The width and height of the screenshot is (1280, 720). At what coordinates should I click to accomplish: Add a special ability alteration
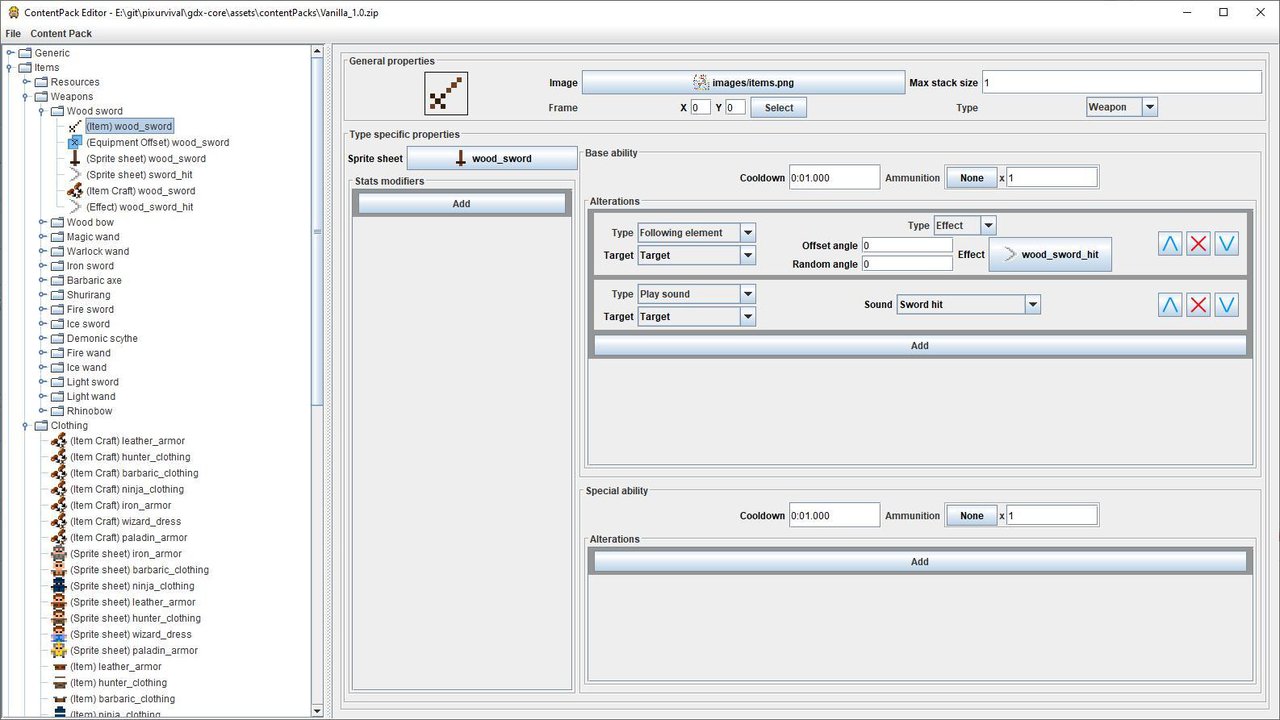[920, 562]
